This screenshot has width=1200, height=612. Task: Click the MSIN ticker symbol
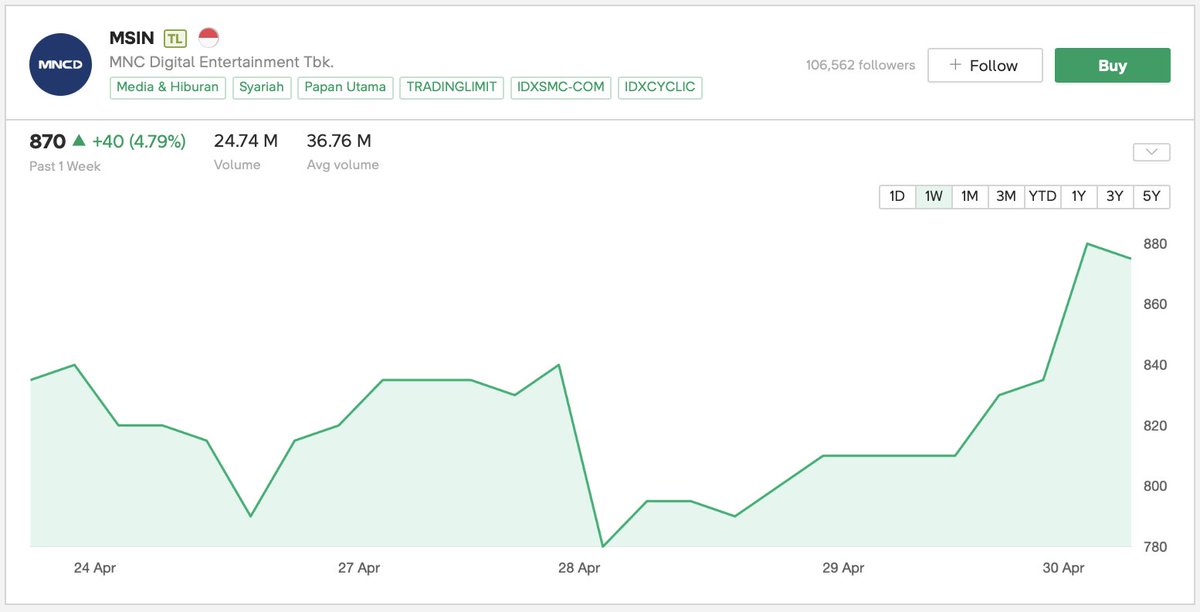(x=132, y=38)
